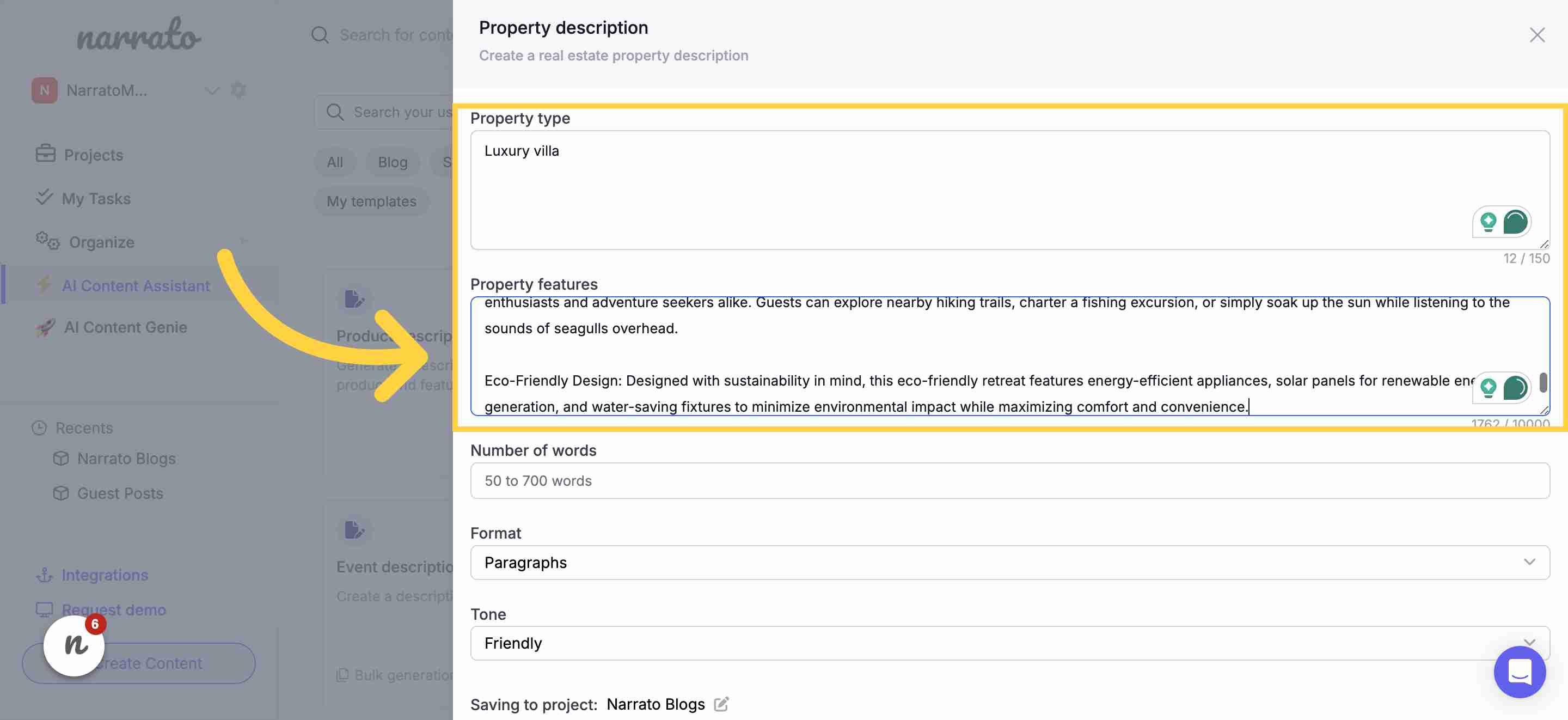Image resolution: width=1568 pixels, height=720 pixels.
Task: Open workspace settings gear icon
Action: (x=238, y=90)
